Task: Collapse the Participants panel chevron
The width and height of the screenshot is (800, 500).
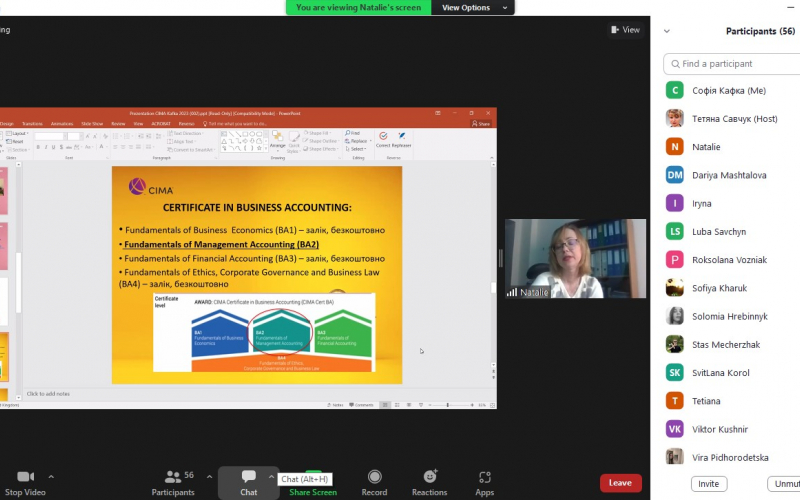Action: pyautogui.click(x=667, y=31)
